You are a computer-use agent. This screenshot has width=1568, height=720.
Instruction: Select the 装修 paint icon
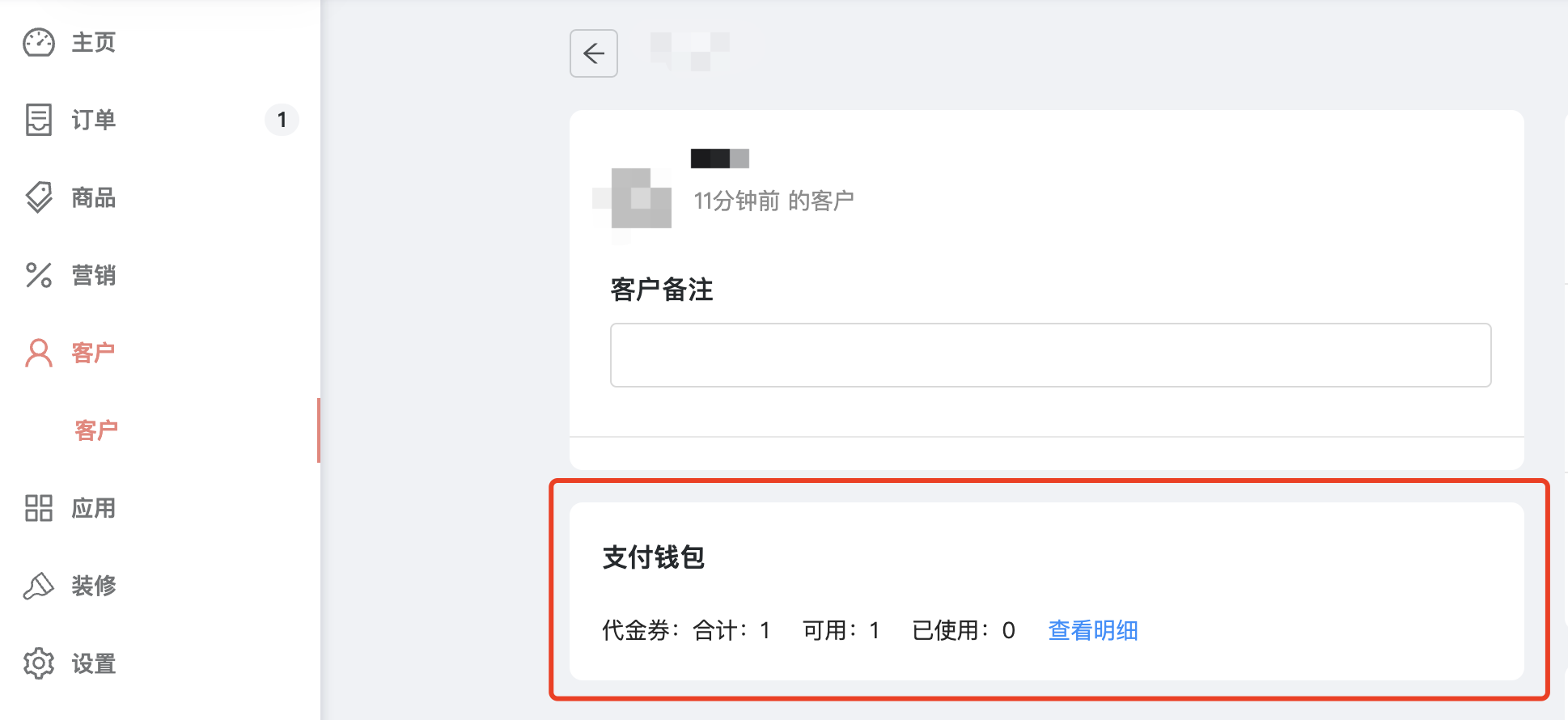pyautogui.click(x=39, y=586)
